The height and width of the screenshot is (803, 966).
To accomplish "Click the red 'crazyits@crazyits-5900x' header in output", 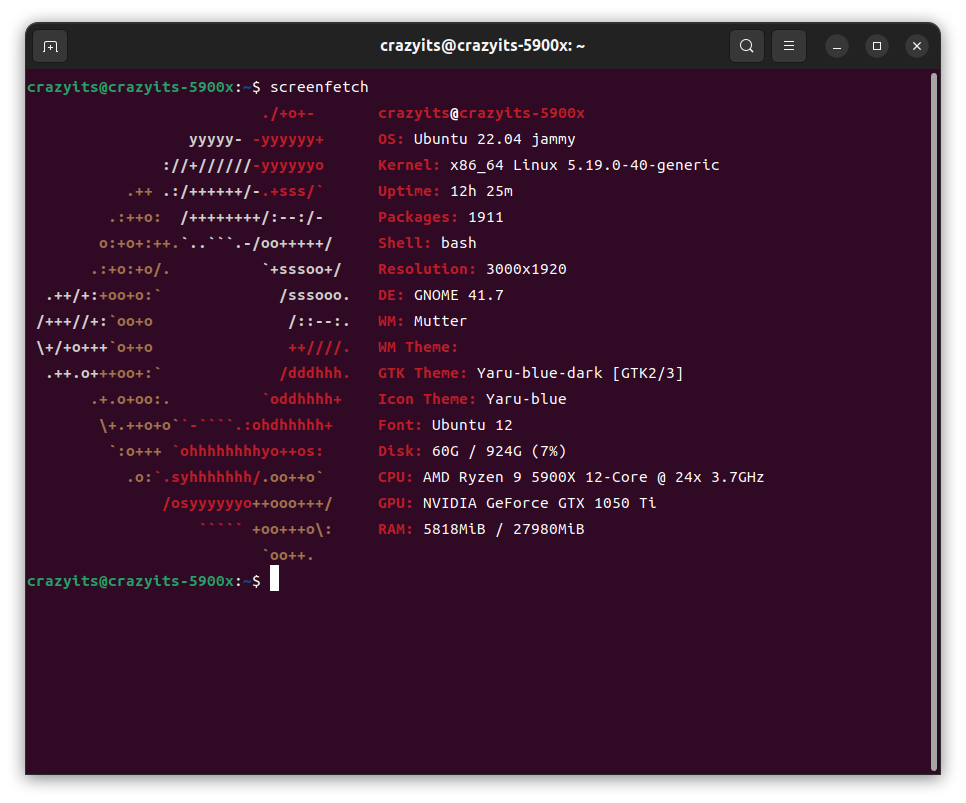I will tap(481, 113).
